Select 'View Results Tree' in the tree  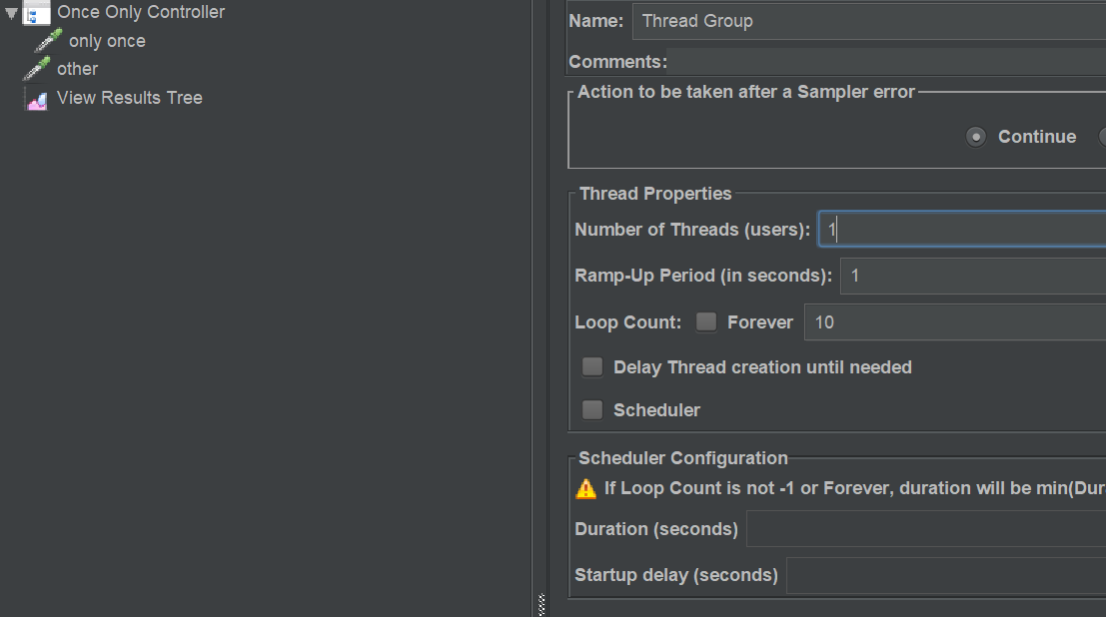click(x=130, y=98)
